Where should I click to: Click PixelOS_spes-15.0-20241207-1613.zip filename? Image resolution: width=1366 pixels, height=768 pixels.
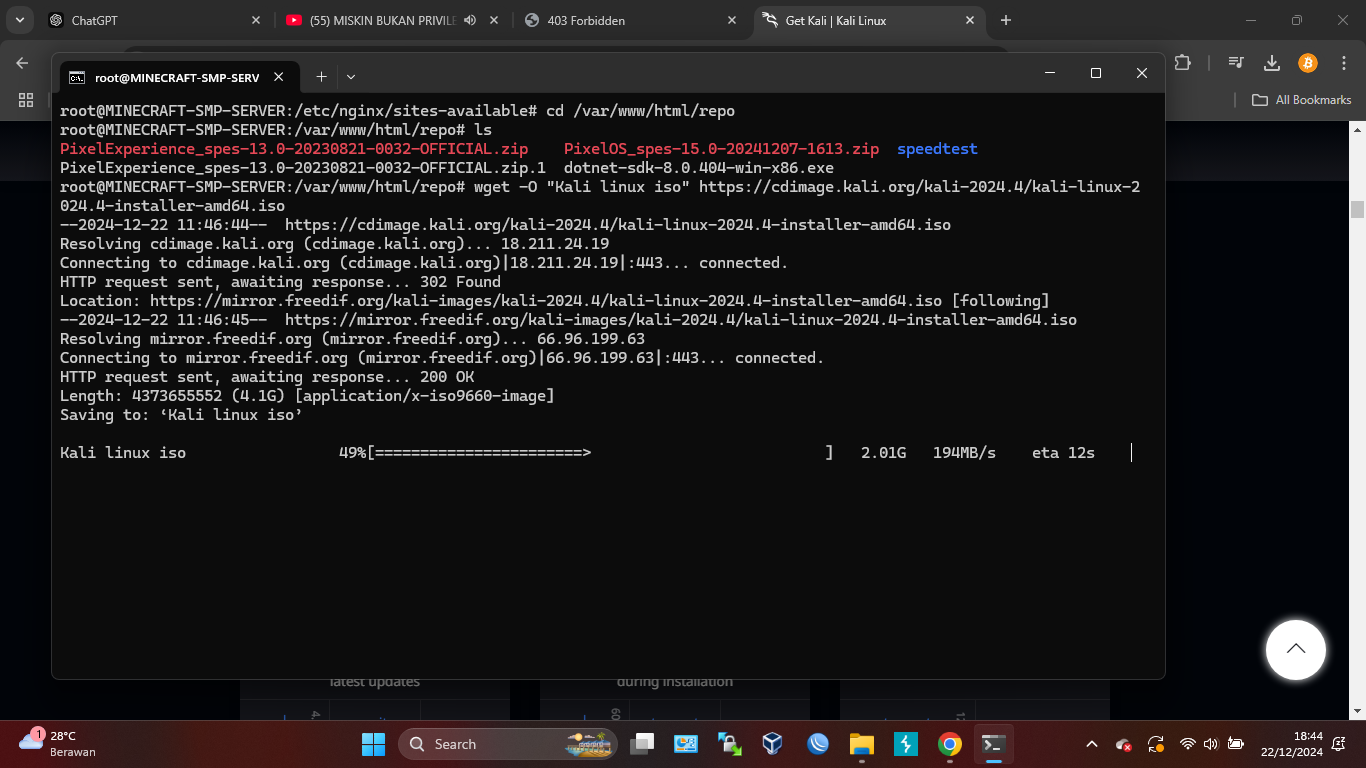pyautogui.click(x=721, y=149)
